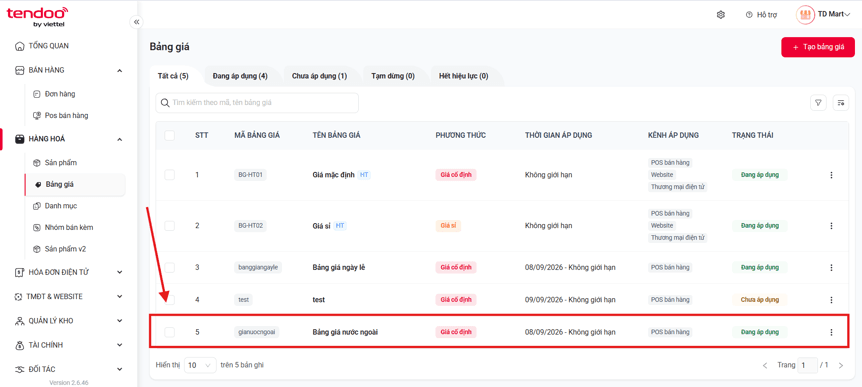The image size is (862, 387).
Task: Click the Hóa đơn điện tử icon
Action: point(20,272)
